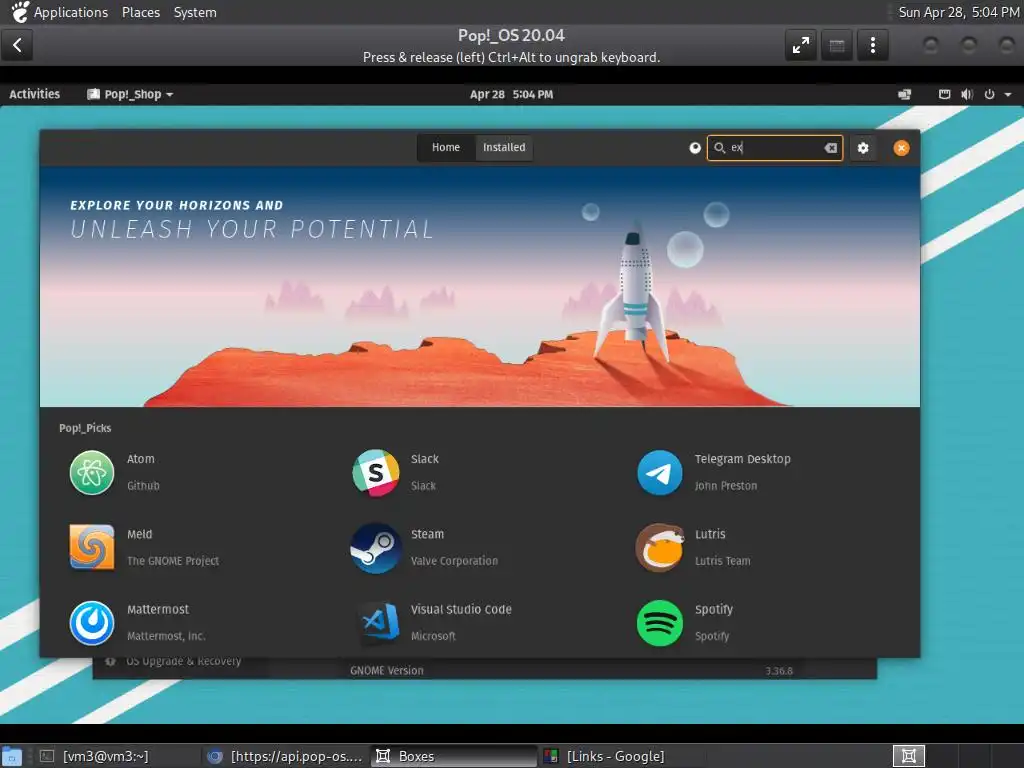This screenshot has width=1024, height=768.
Task: Click the Pop!_Picks heading
Action: [x=85, y=428]
